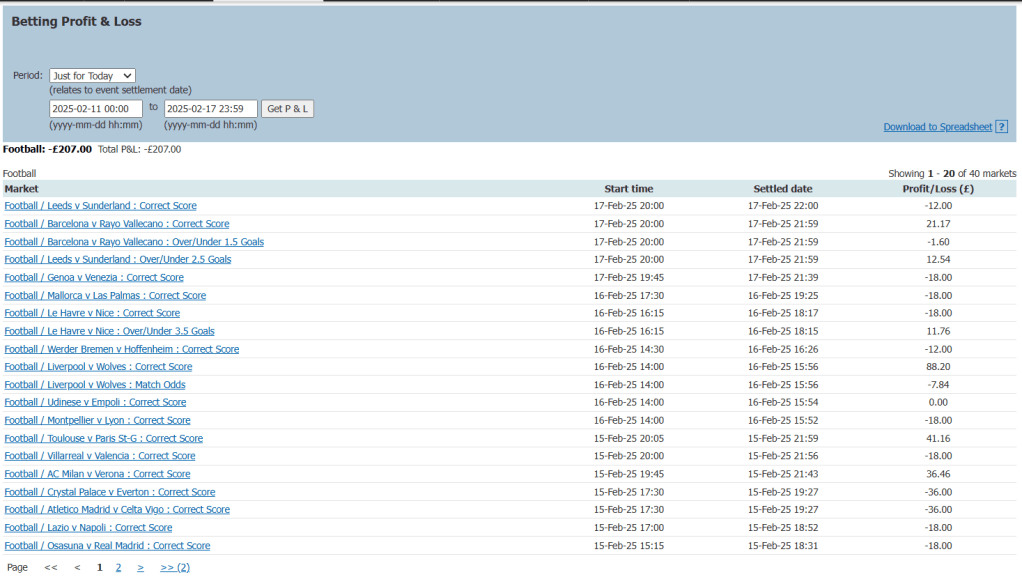1022x577 pixels.
Task: Jump to last page link
Action: tap(174, 567)
